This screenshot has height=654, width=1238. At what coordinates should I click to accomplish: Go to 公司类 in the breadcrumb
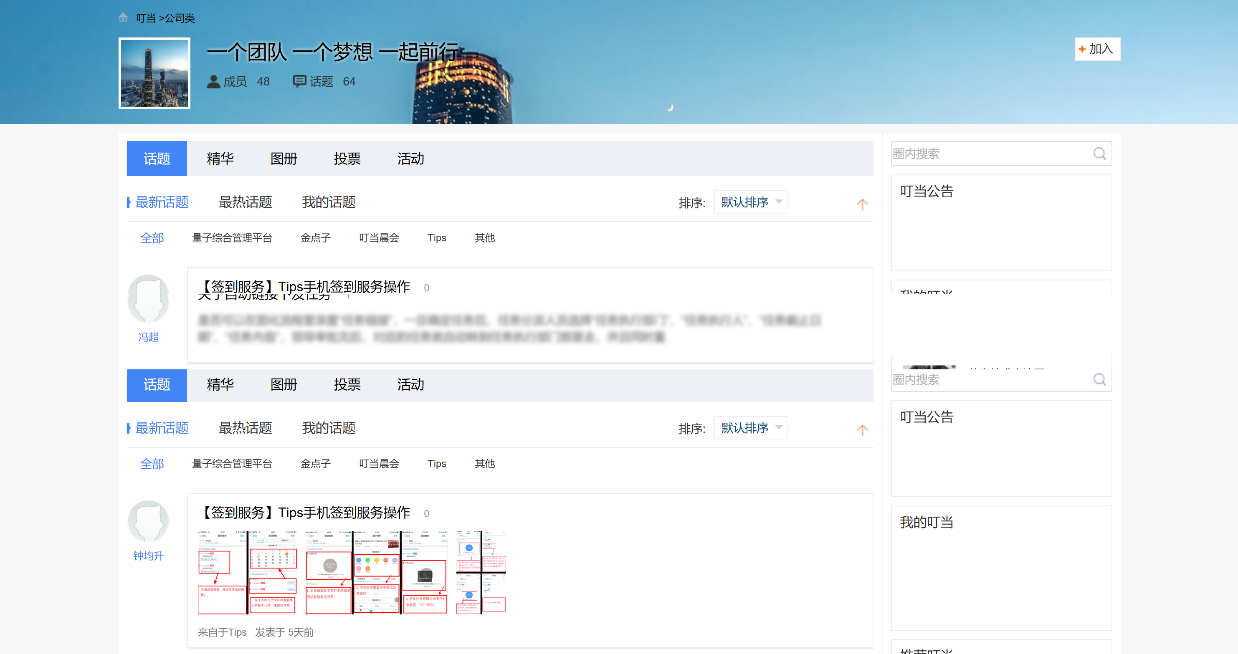180,18
